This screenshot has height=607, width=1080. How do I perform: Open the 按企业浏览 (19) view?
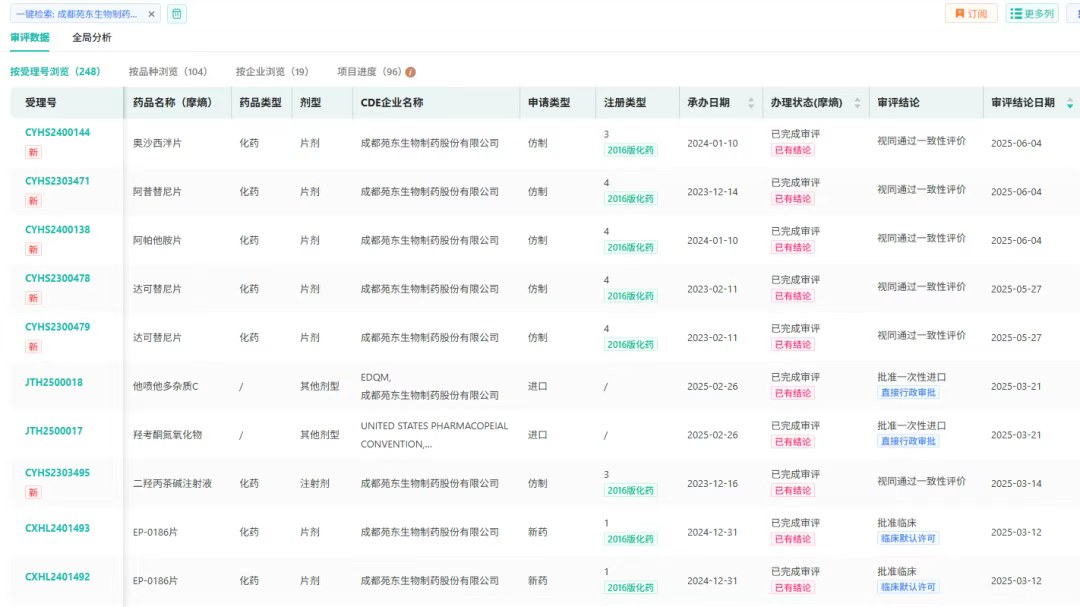click(272, 72)
